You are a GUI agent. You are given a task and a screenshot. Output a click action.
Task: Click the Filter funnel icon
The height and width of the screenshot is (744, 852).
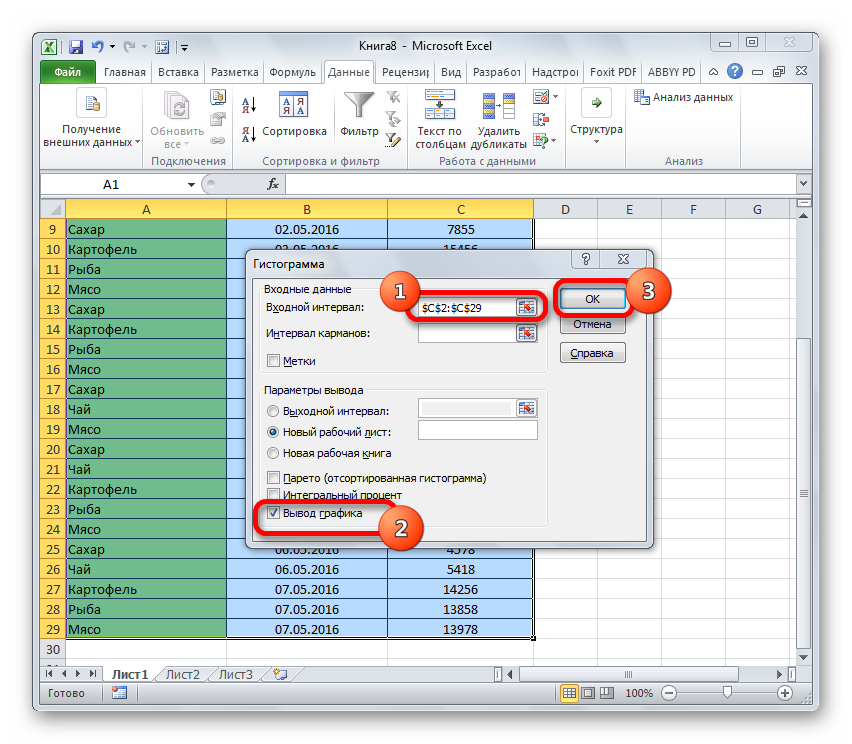click(x=359, y=108)
